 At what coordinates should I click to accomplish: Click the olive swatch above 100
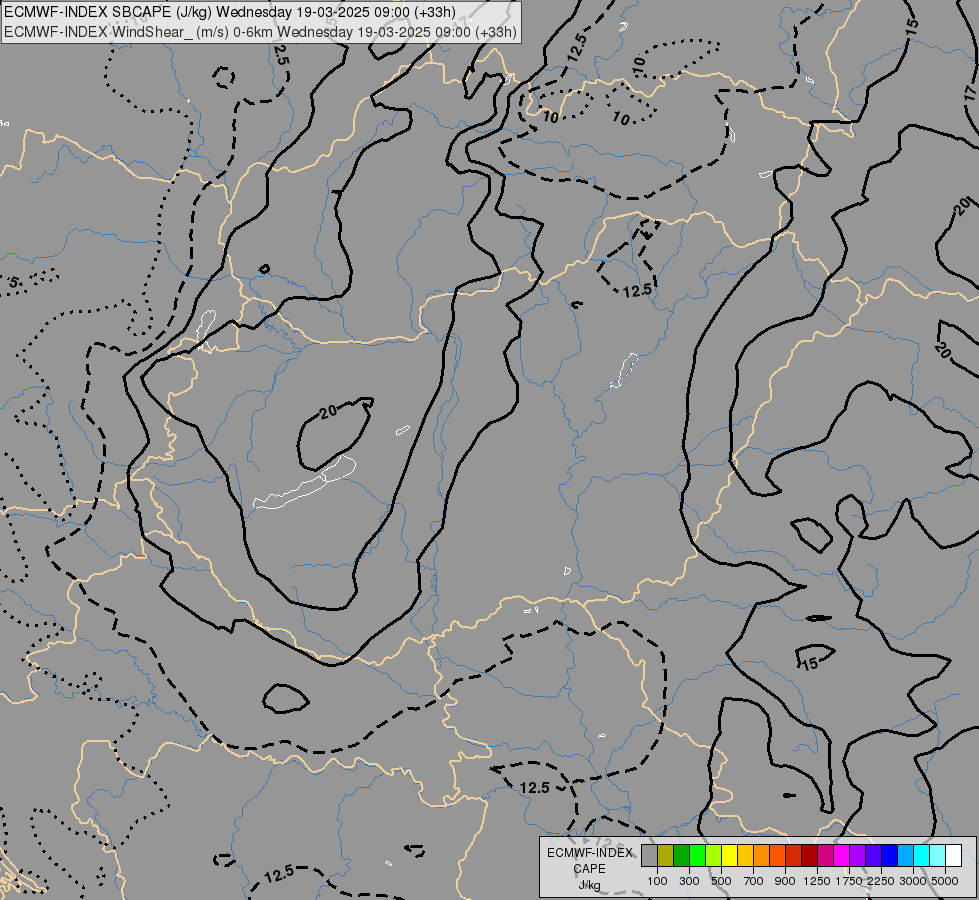666,855
